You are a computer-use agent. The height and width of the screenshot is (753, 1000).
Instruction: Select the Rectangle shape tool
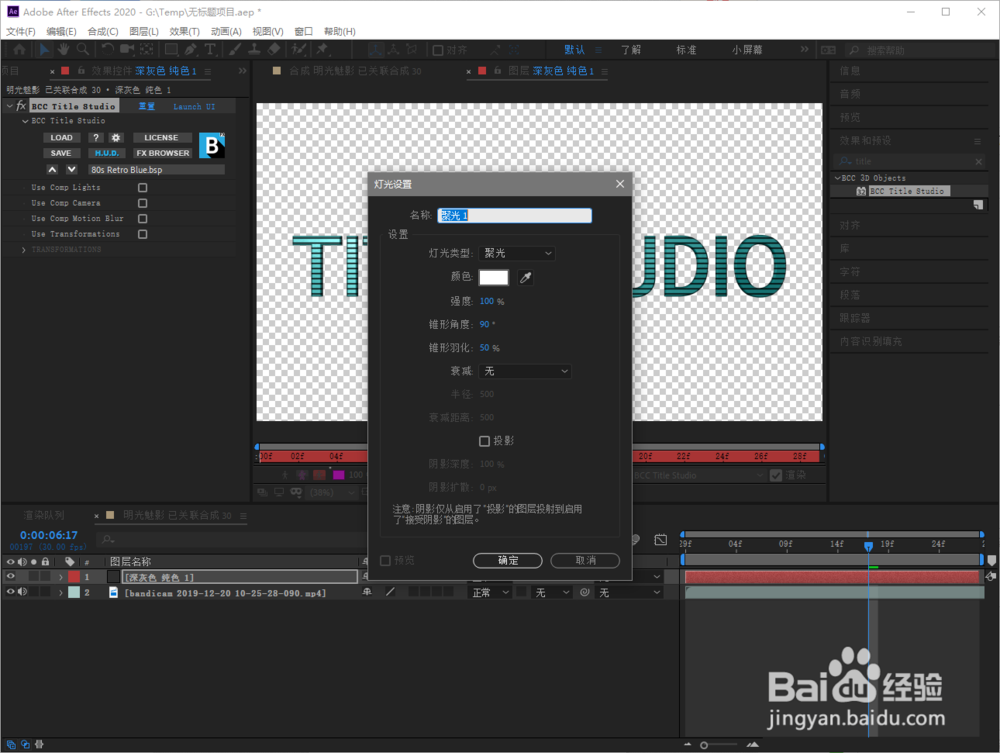pyautogui.click(x=171, y=49)
